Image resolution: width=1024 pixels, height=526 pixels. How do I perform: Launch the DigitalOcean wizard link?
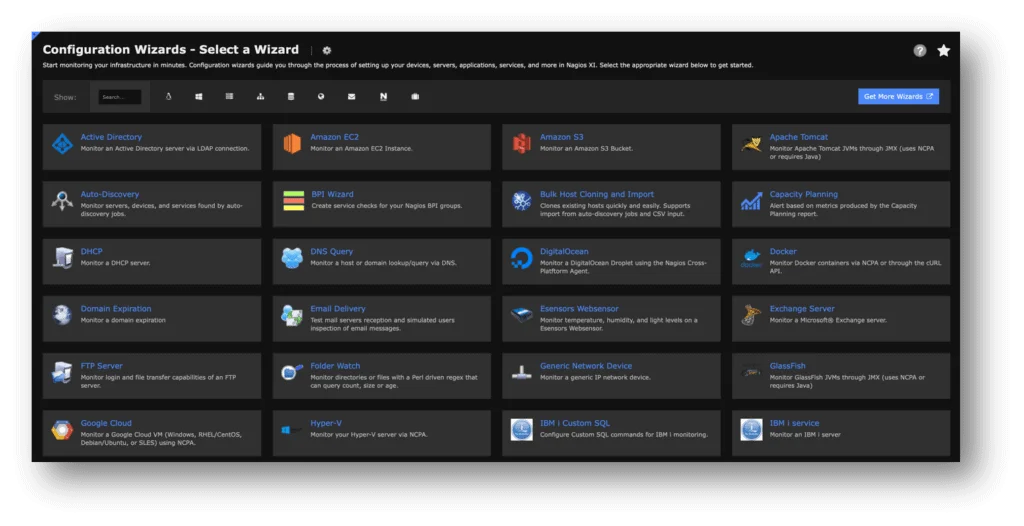point(564,252)
